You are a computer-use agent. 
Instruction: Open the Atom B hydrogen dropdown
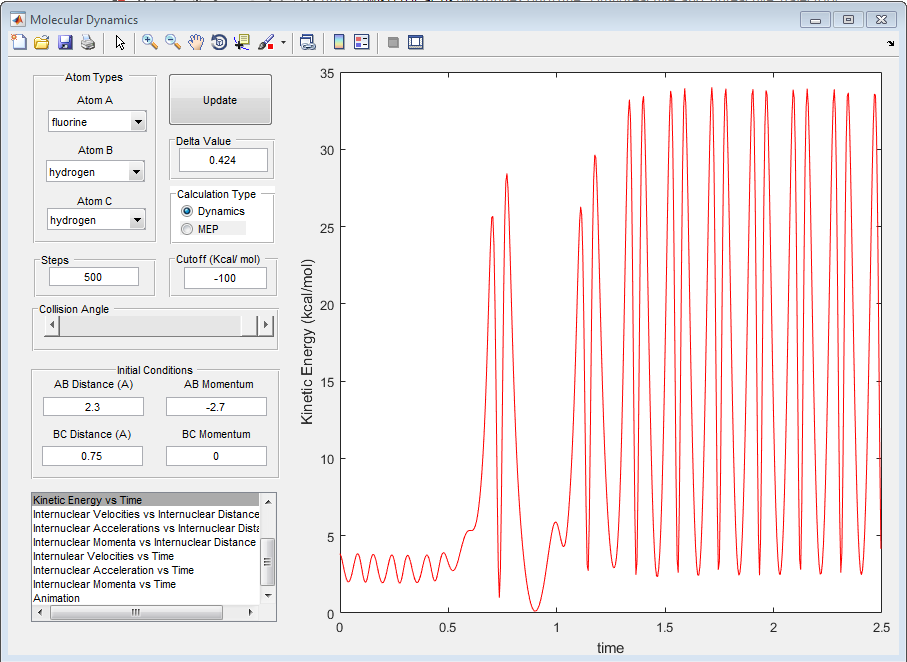click(x=138, y=172)
